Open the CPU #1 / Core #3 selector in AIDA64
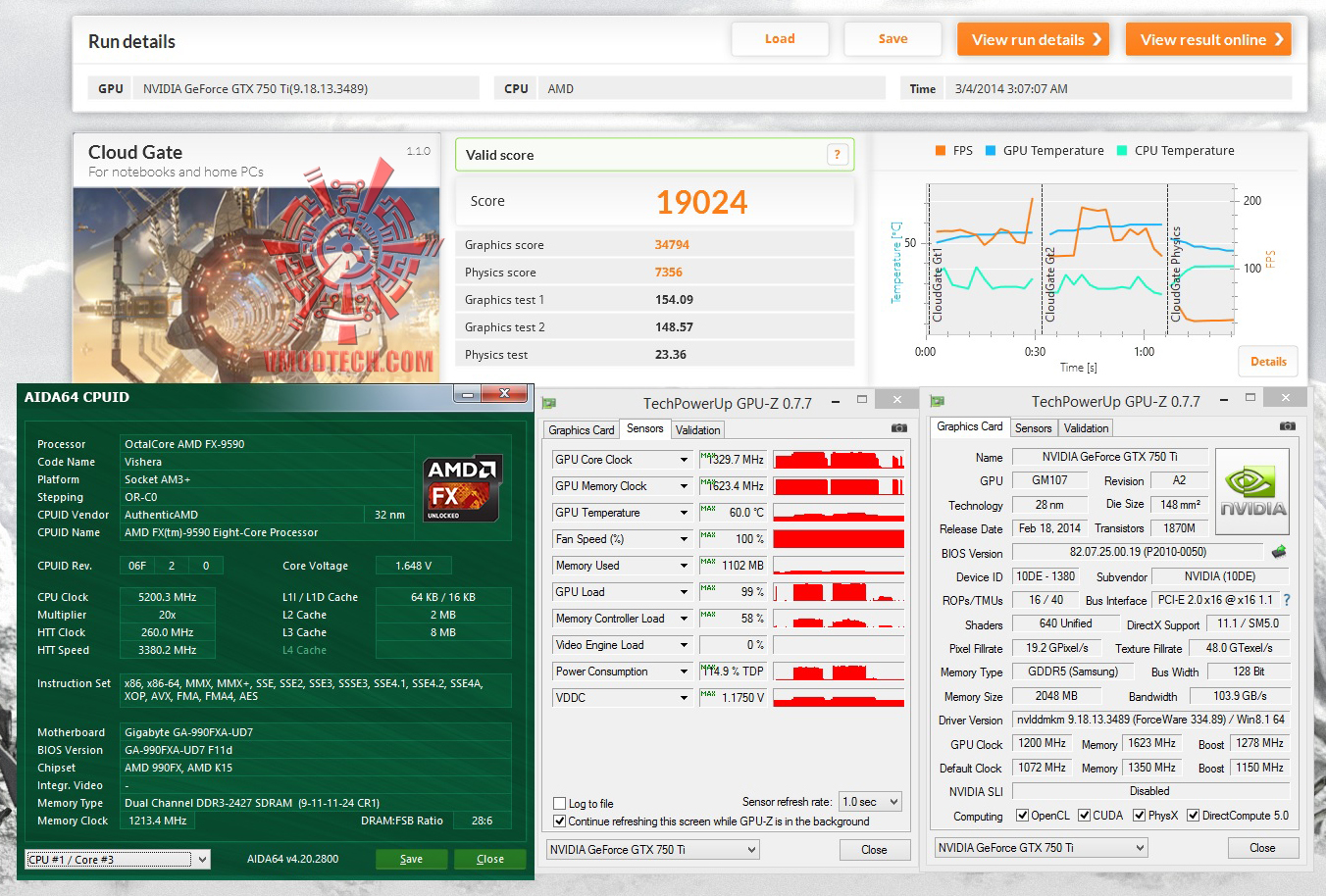The width and height of the screenshot is (1326, 896). click(118, 860)
